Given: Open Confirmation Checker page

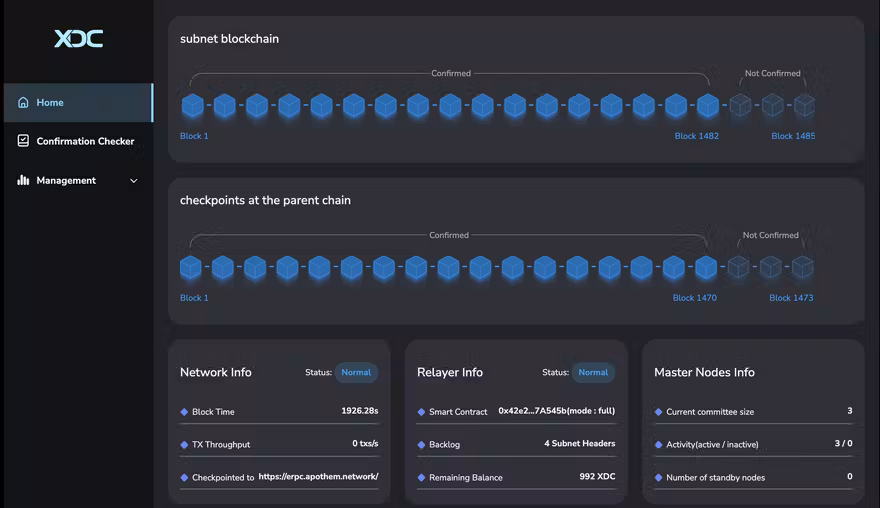Looking at the screenshot, I should (x=85, y=141).
